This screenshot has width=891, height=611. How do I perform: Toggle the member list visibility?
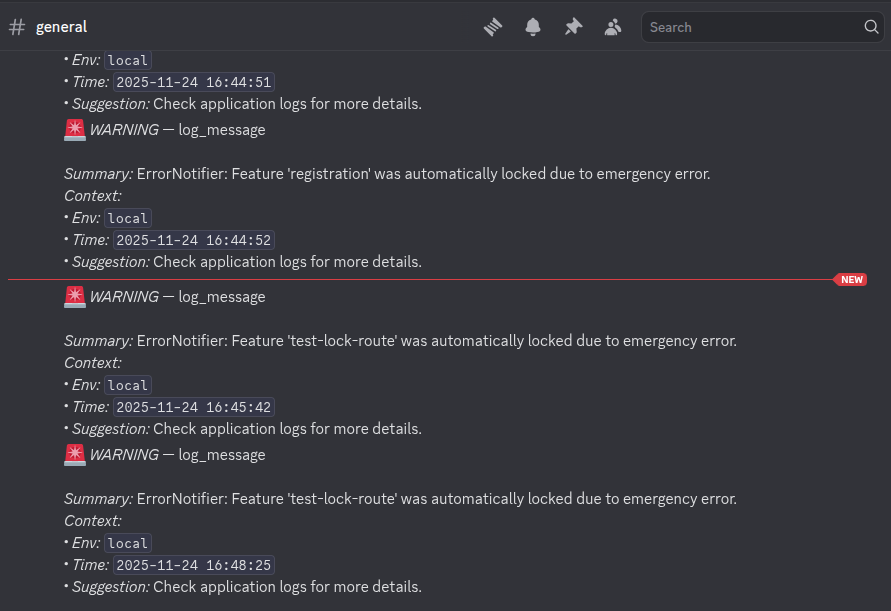point(613,27)
